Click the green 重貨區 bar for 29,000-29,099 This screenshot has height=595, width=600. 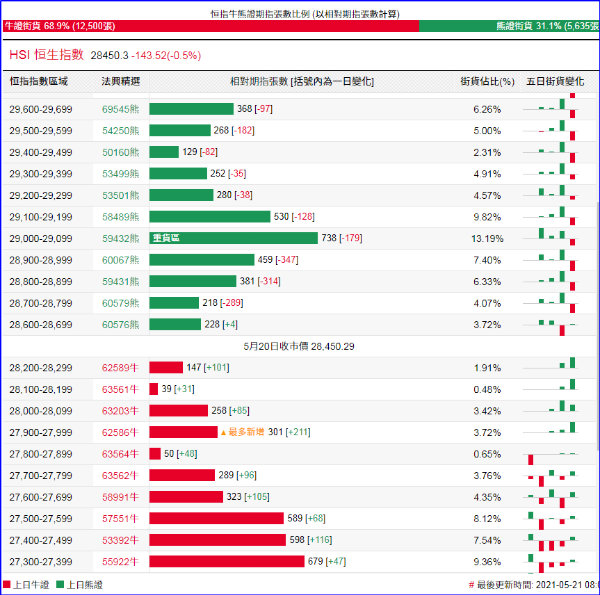233,238
